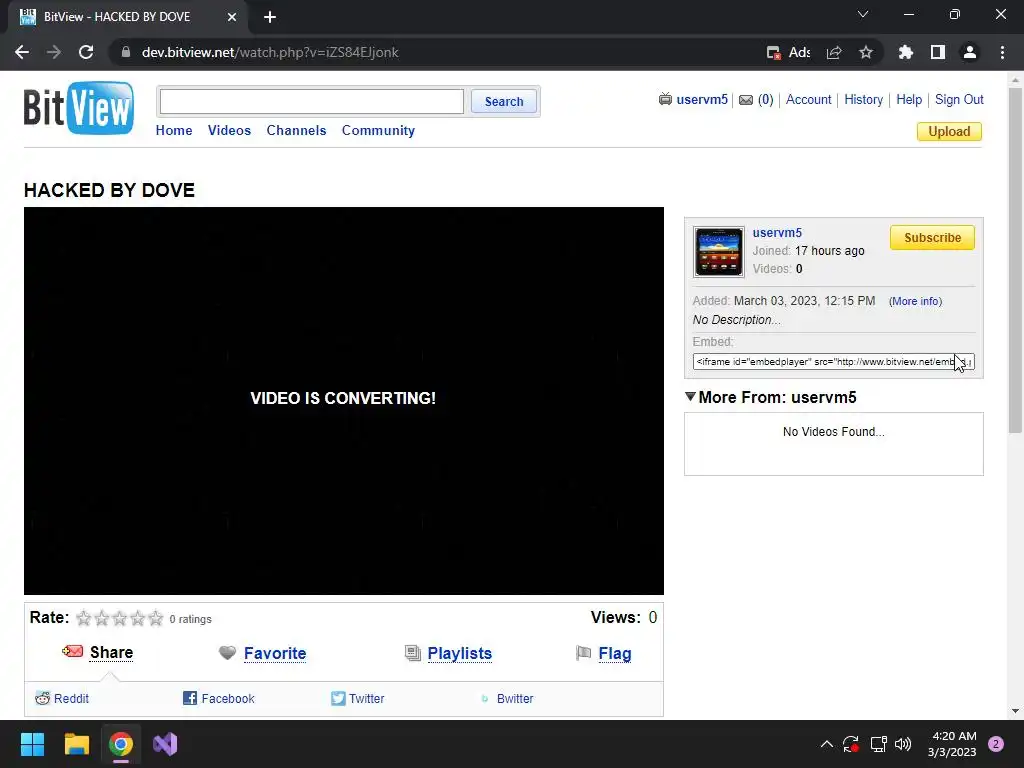Click the search text input field

pos(312,101)
